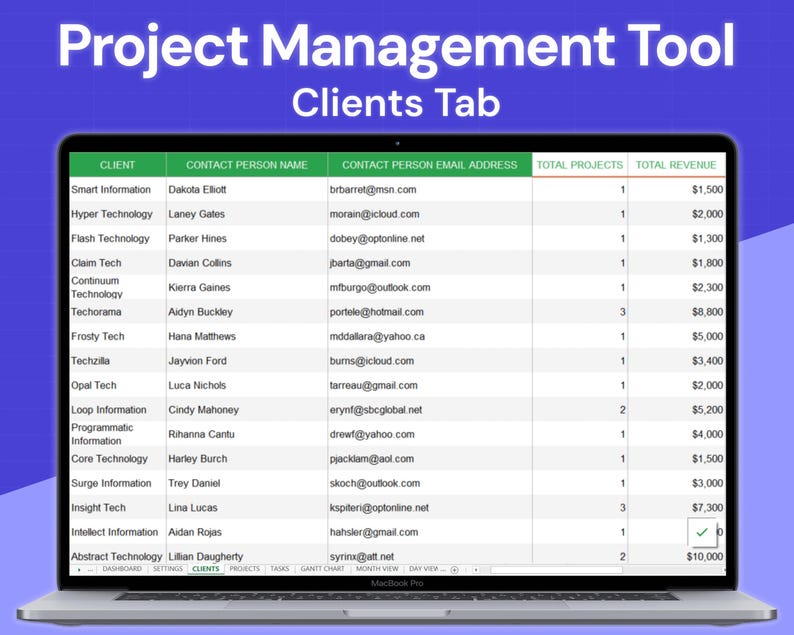Screen dimensions: 794x635
Task: Switch to the GANTT CHART tab
Action: point(322,569)
